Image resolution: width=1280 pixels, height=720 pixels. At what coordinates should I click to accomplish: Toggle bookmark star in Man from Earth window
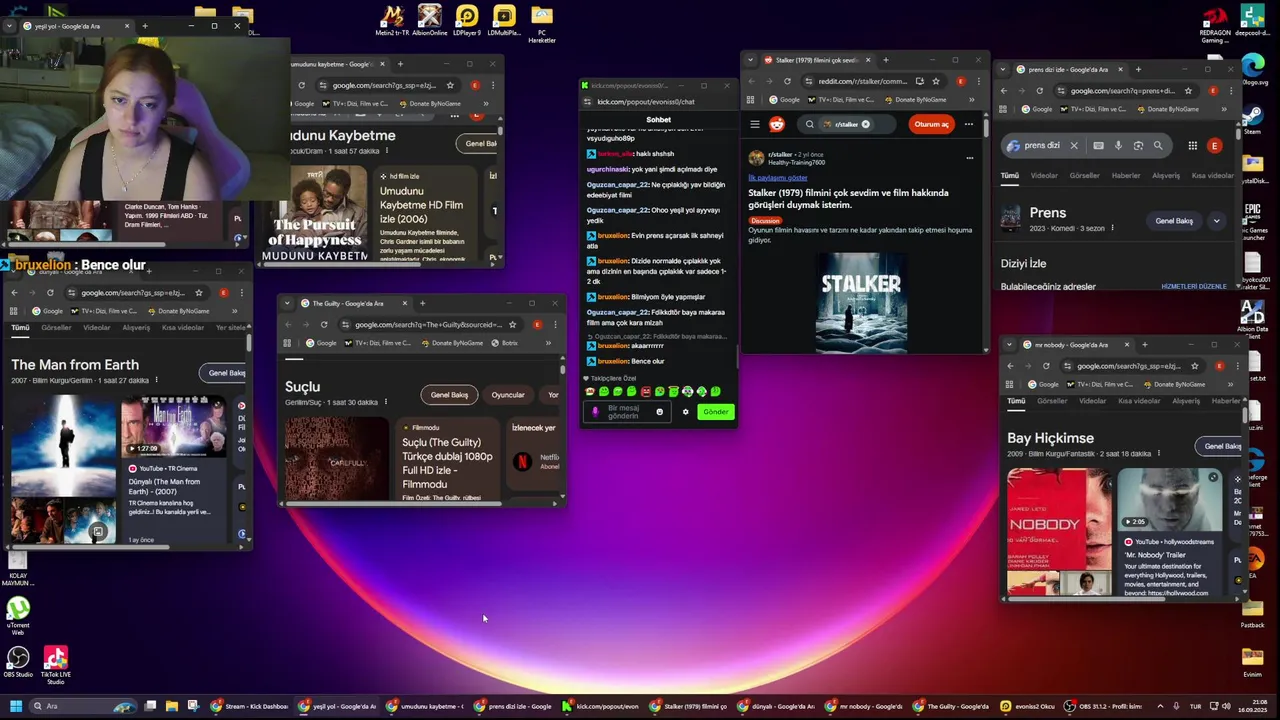click(x=198, y=293)
